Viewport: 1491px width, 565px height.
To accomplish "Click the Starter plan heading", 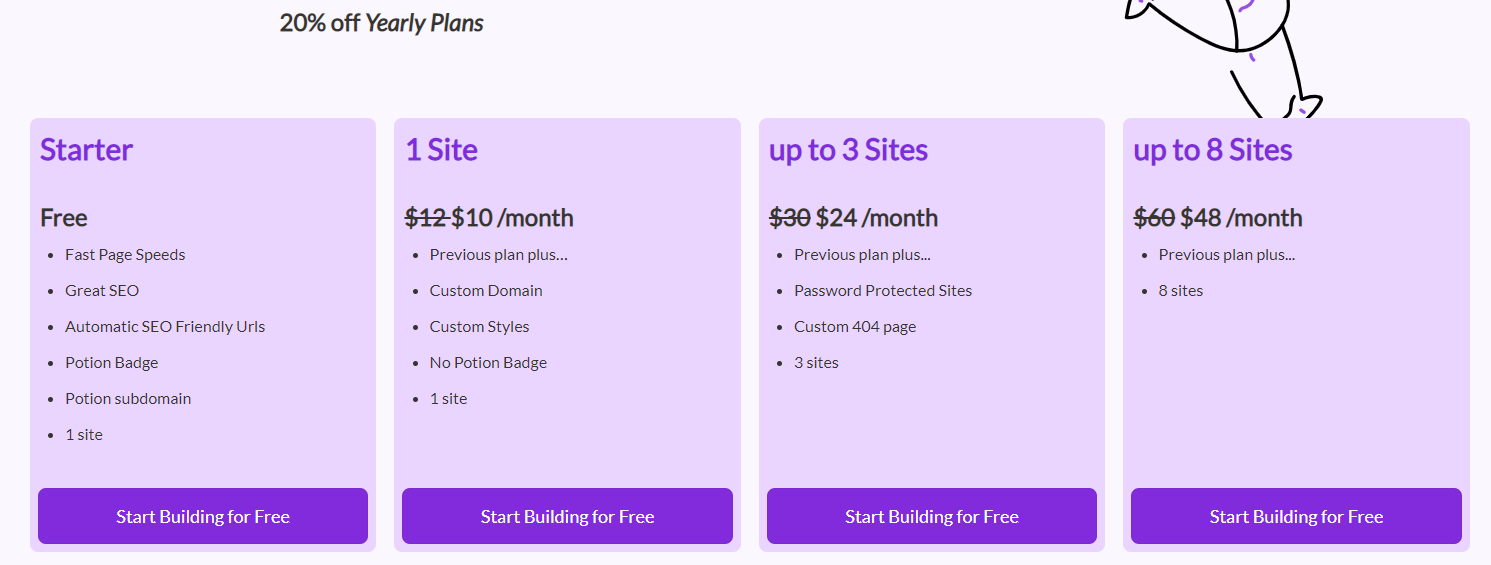I will (x=86, y=150).
